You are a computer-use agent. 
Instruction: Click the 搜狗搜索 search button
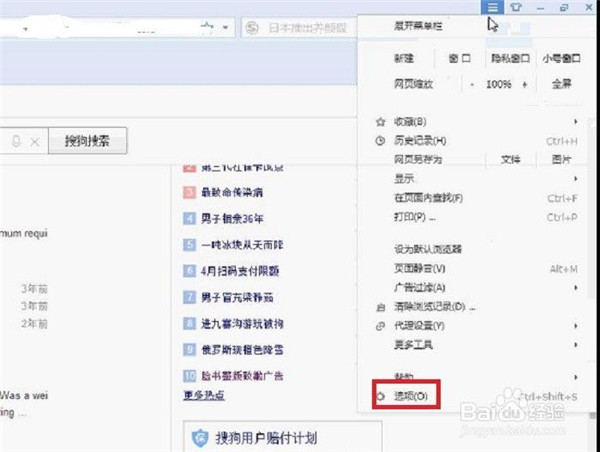[94, 142]
